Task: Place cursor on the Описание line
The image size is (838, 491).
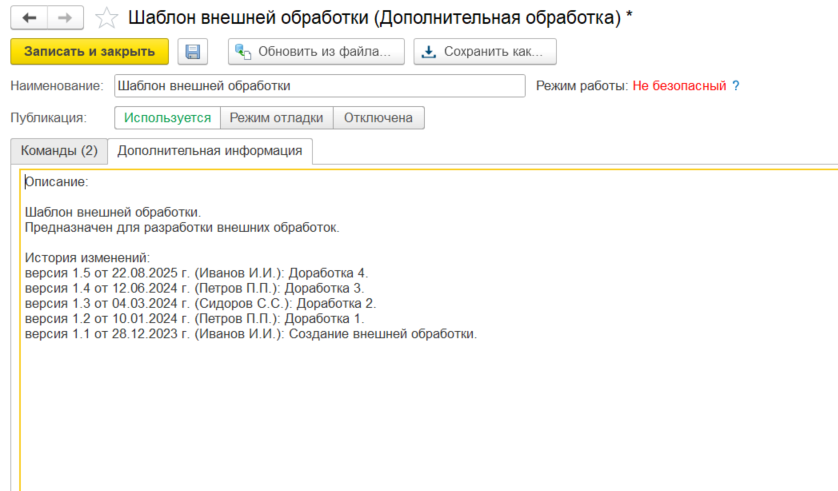Action: [57, 182]
